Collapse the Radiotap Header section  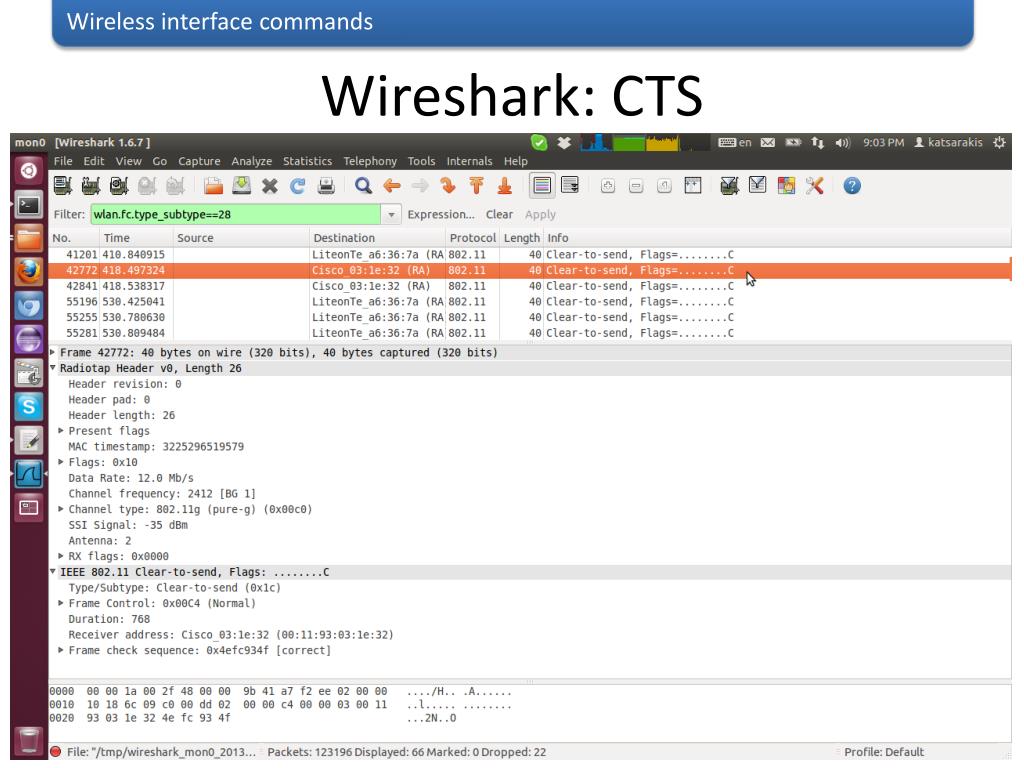click(x=53, y=368)
